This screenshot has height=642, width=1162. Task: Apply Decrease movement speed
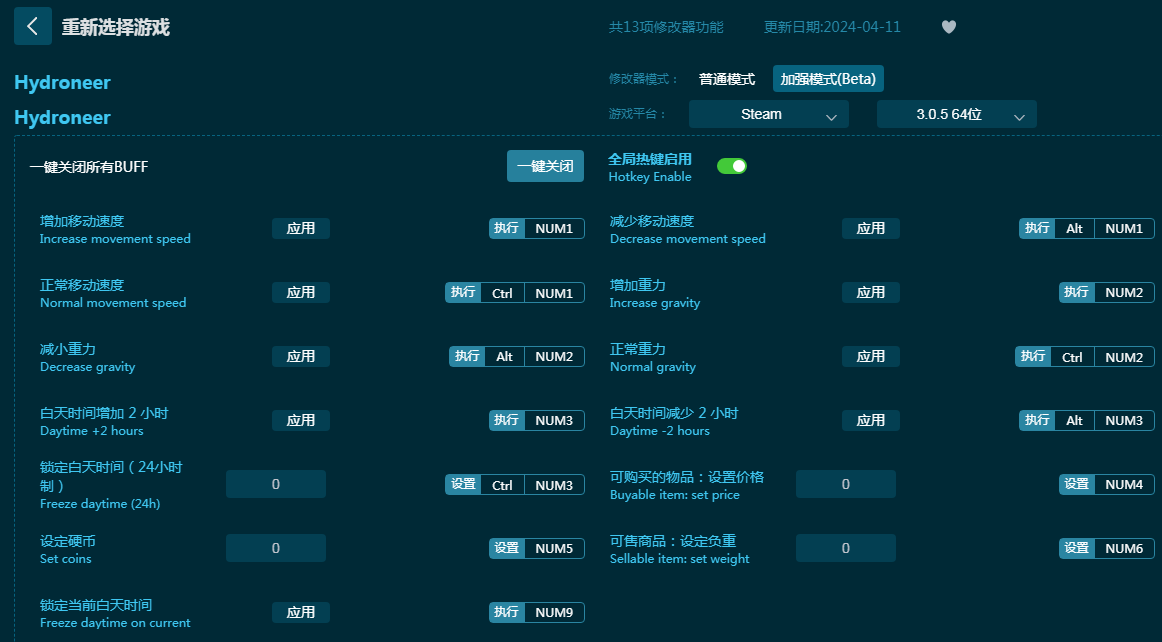[x=871, y=228]
